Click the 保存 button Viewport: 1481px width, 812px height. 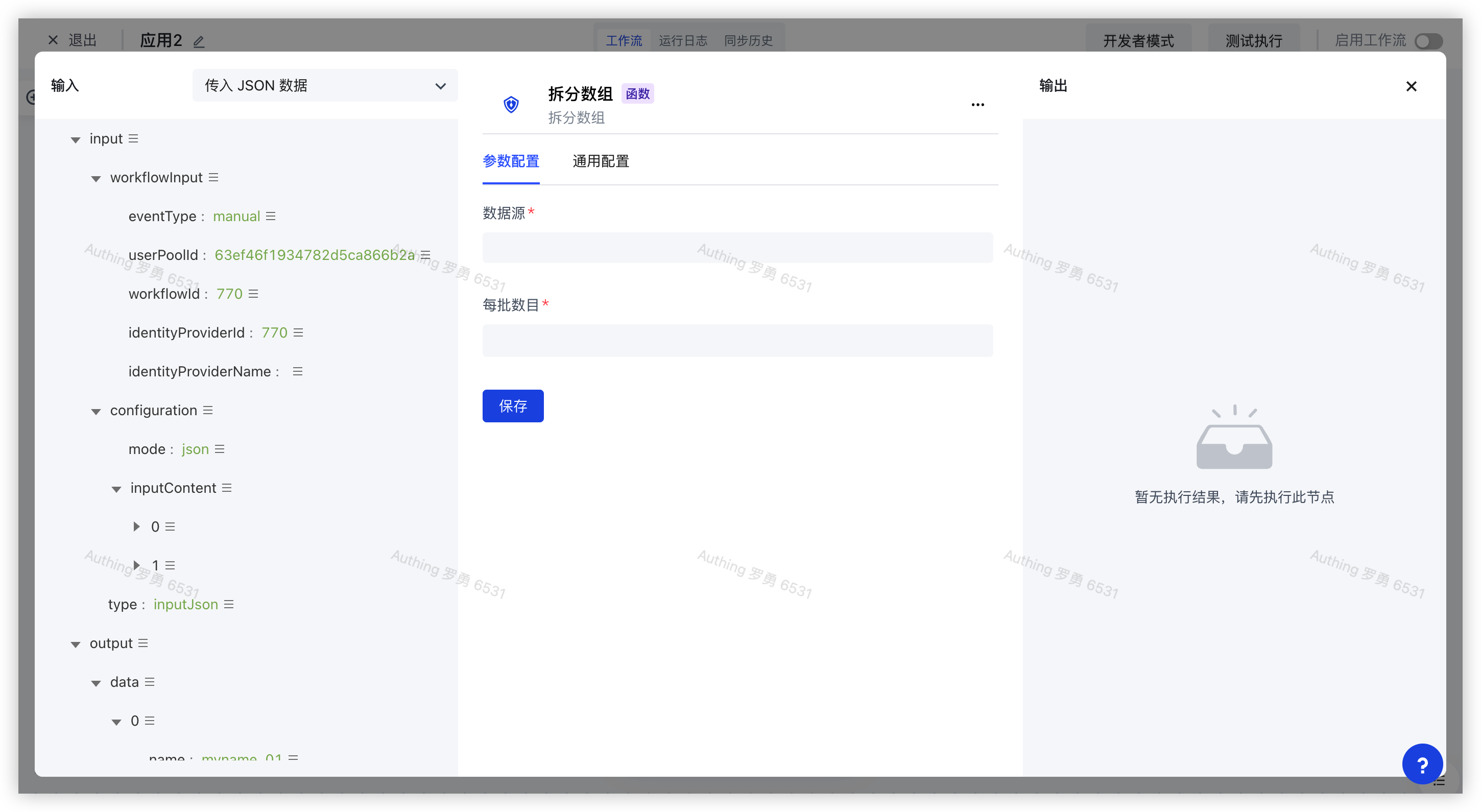pyautogui.click(x=512, y=406)
